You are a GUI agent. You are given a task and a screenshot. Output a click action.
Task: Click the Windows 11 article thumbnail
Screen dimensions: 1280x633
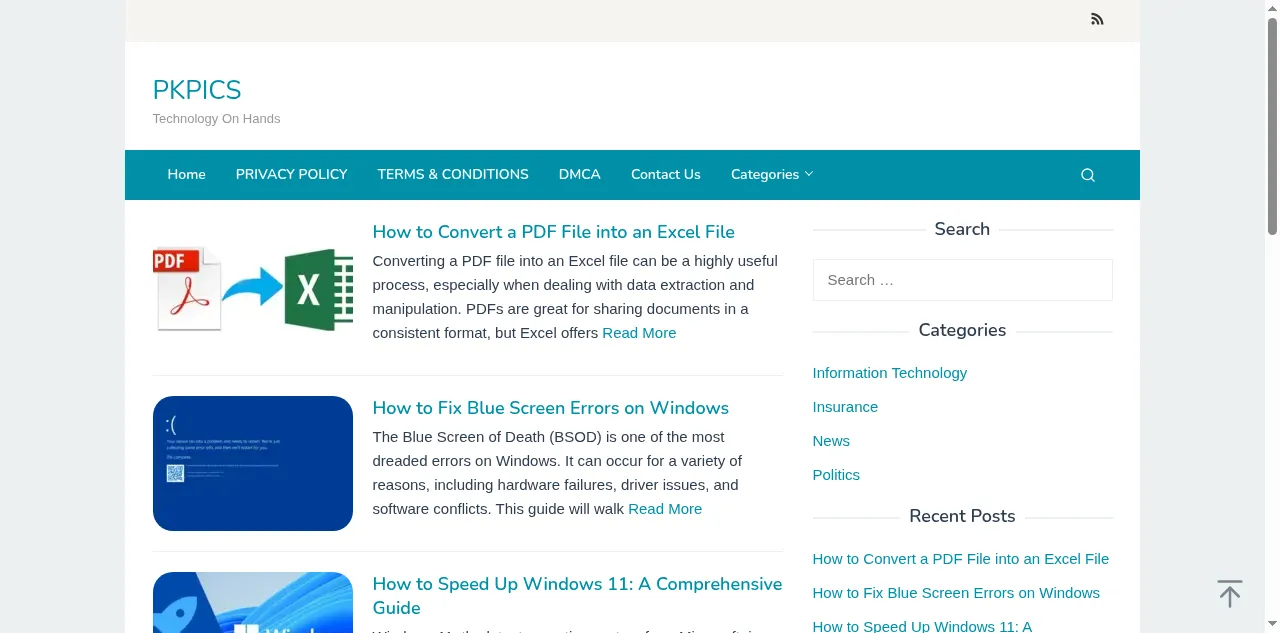coord(253,602)
